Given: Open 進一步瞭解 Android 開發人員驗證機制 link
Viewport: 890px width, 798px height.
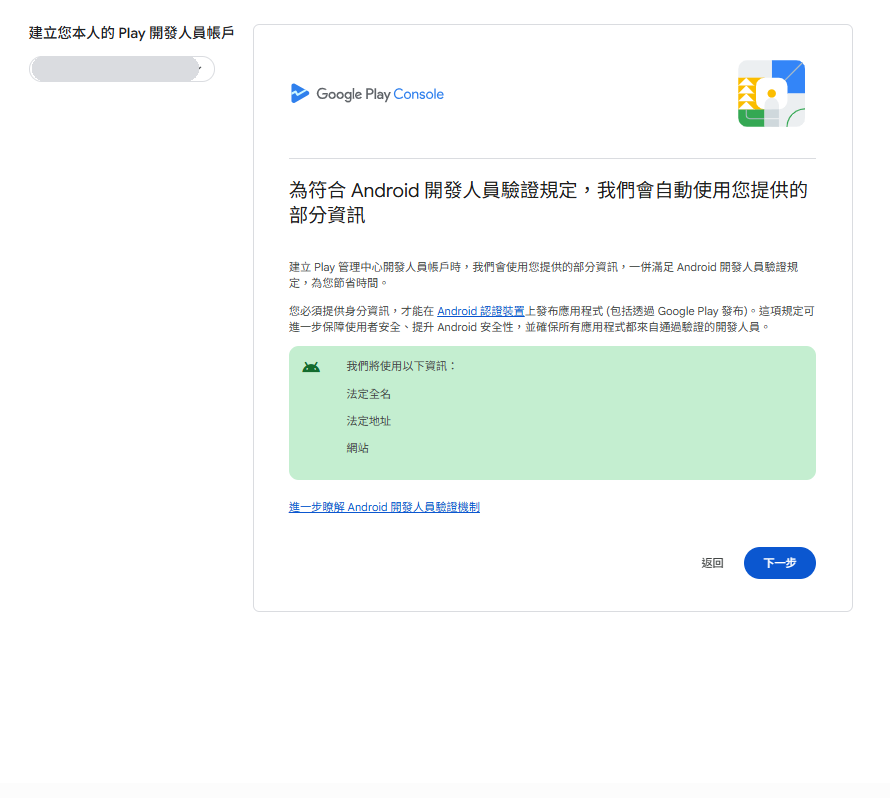Looking at the screenshot, I should pyautogui.click(x=384, y=507).
